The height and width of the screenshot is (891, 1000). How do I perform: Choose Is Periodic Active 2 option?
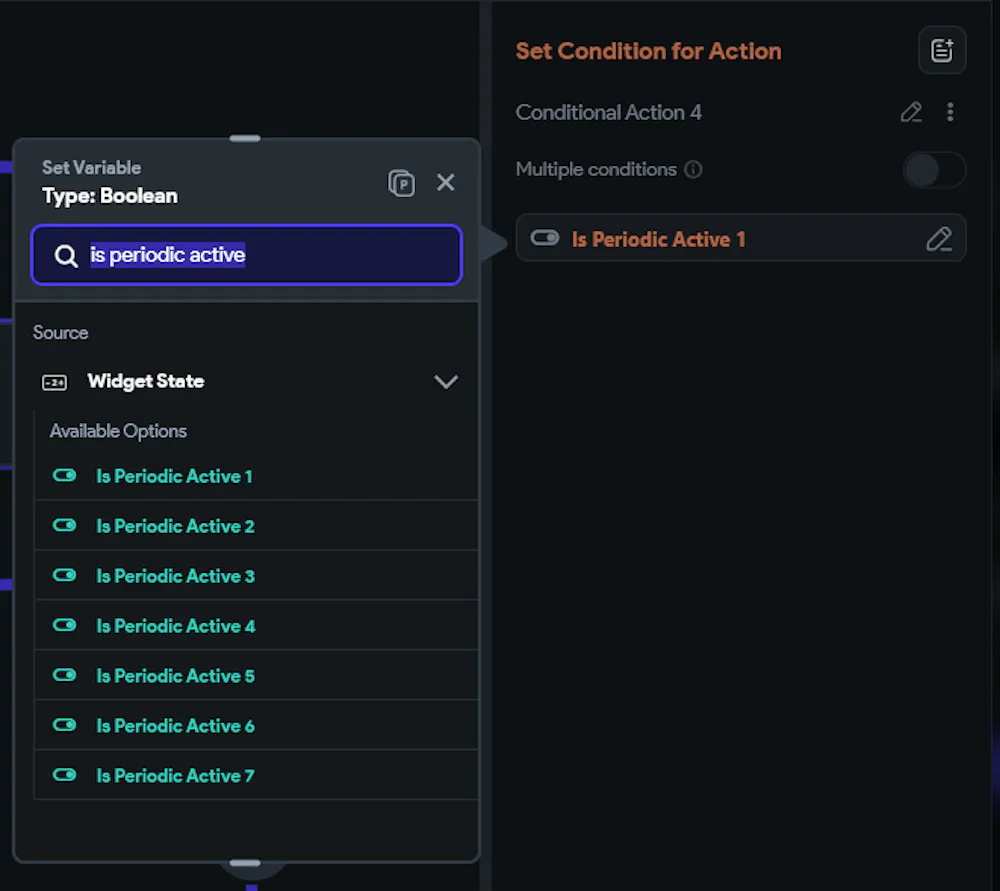(256, 526)
